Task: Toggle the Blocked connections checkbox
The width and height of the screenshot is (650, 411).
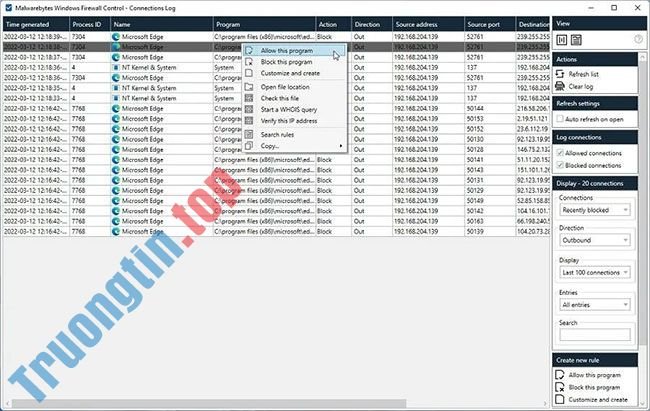Action: coord(562,165)
